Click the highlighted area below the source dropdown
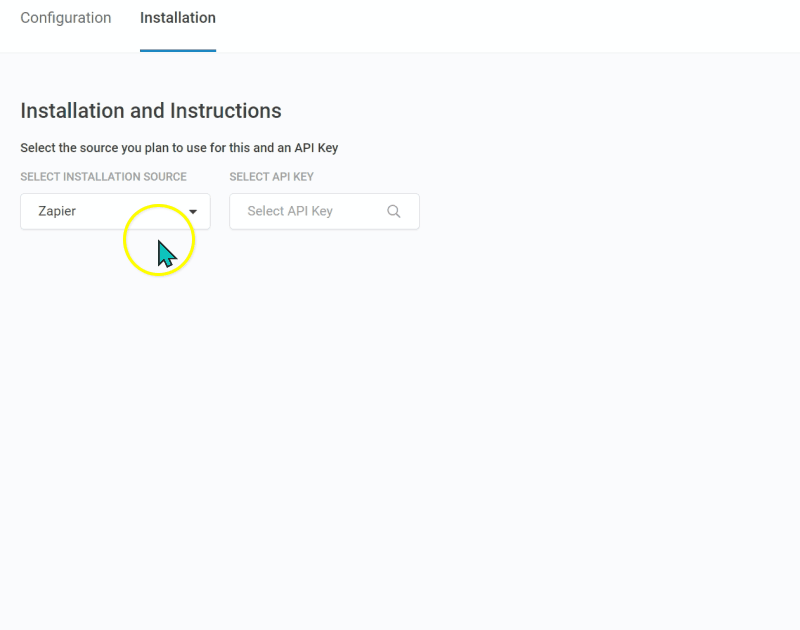The image size is (800, 630). [x=160, y=240]
